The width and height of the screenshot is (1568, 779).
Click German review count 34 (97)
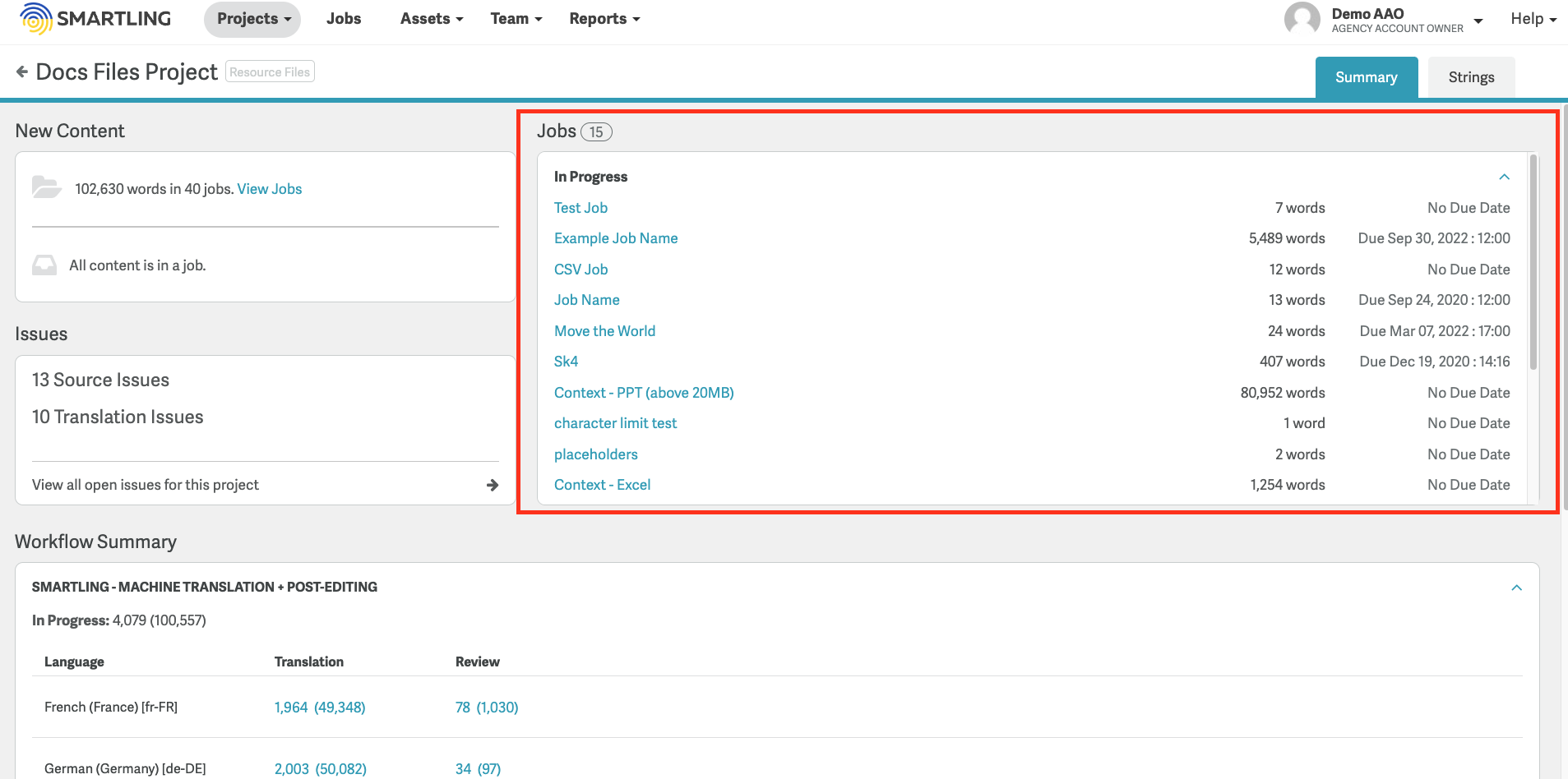(x=478, y=769)
